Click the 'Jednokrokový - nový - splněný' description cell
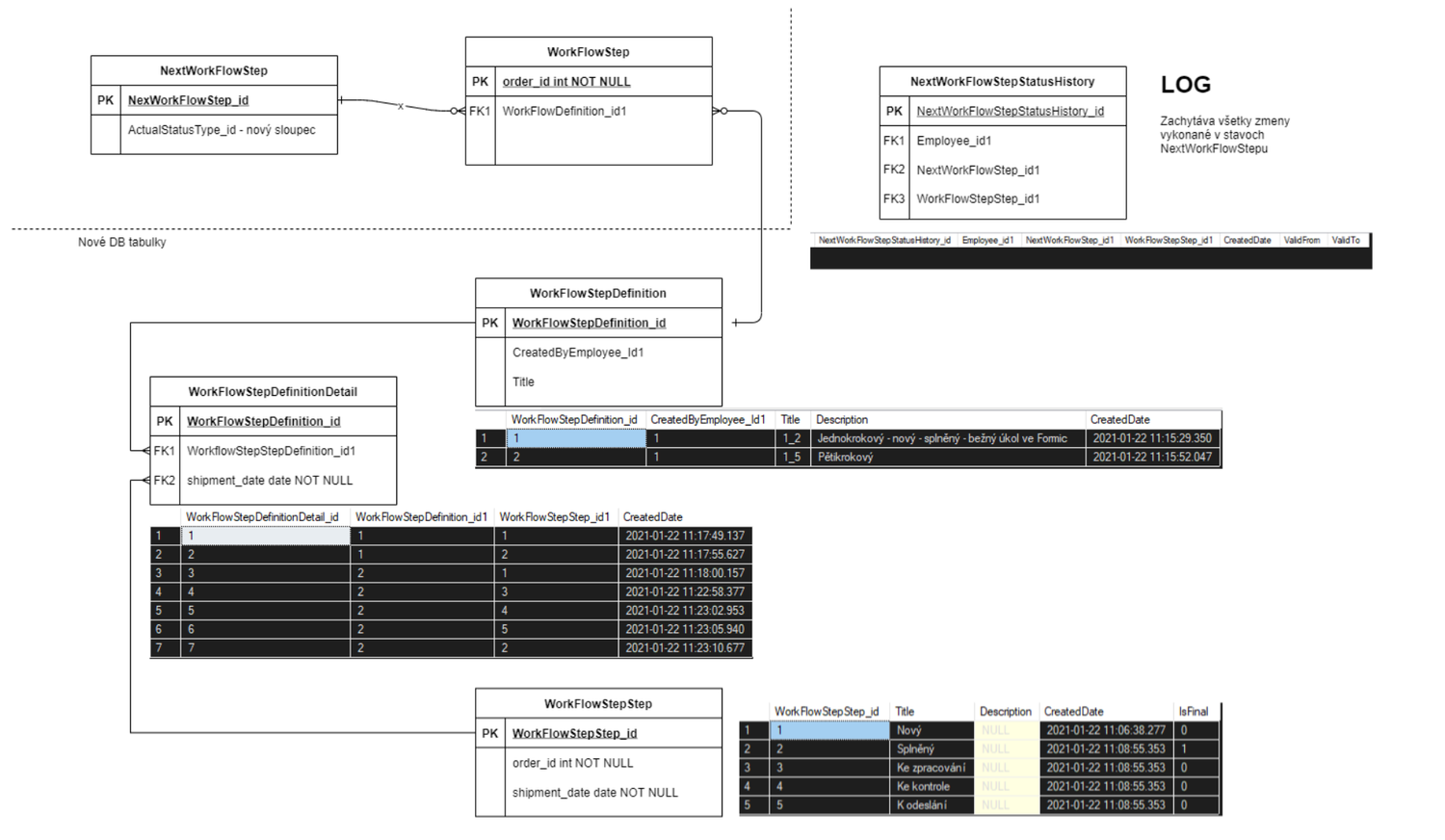This screenshot has width=1445, height=840. pos(948,438)
